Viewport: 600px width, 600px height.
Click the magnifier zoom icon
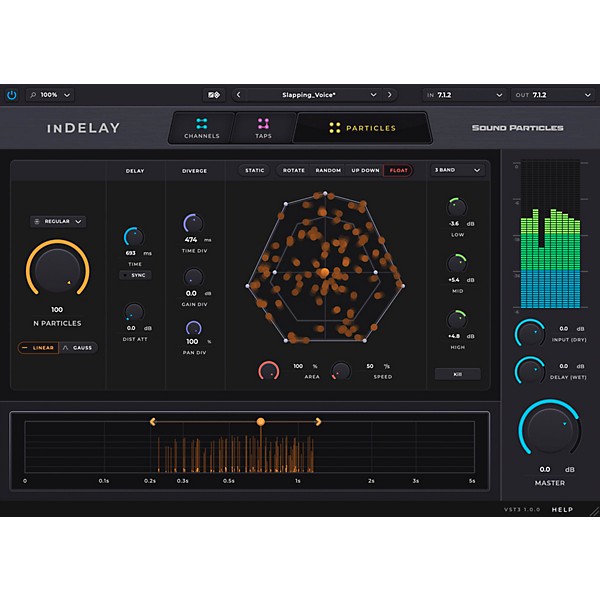(x=33, y=95)
